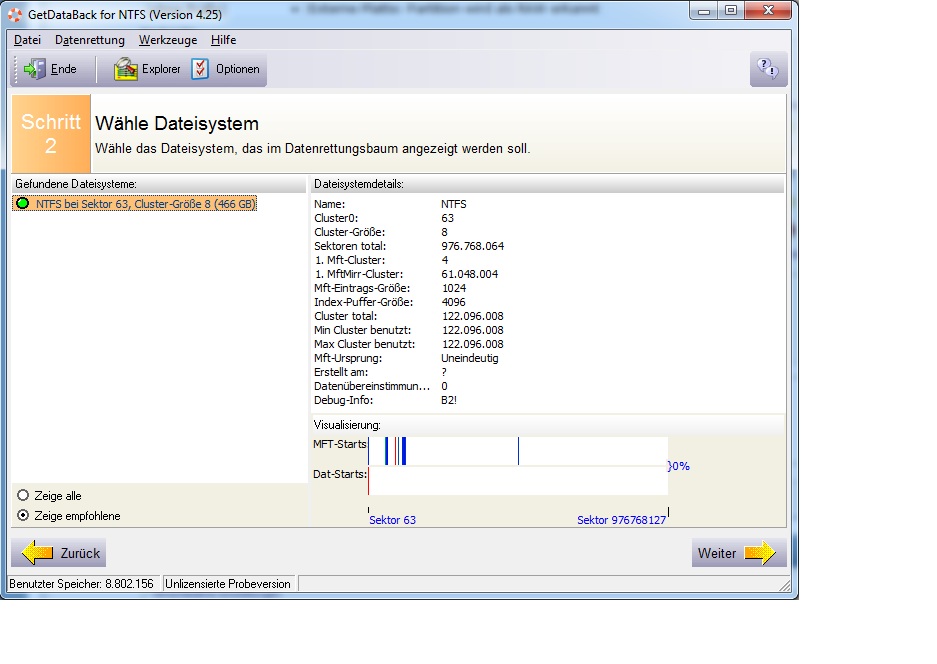This screenshot has height=664, width=937.
Task: Click the MFT-Starts visualization bar
Action: click(x=518, y=451)
